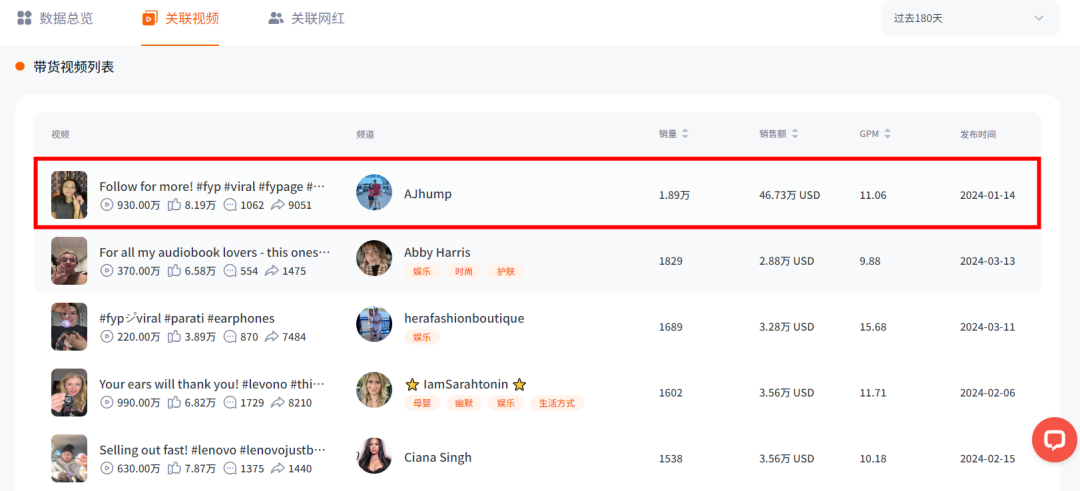Open the 数据总览 tab
Viewport: 1080px width, 491px height.
(x=54, y=19)
